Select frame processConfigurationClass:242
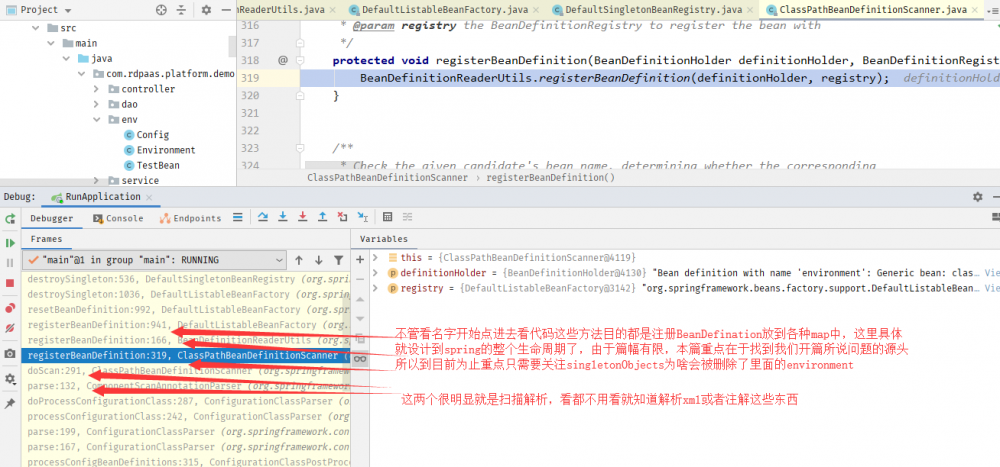1000x467 pixels. 186,417
